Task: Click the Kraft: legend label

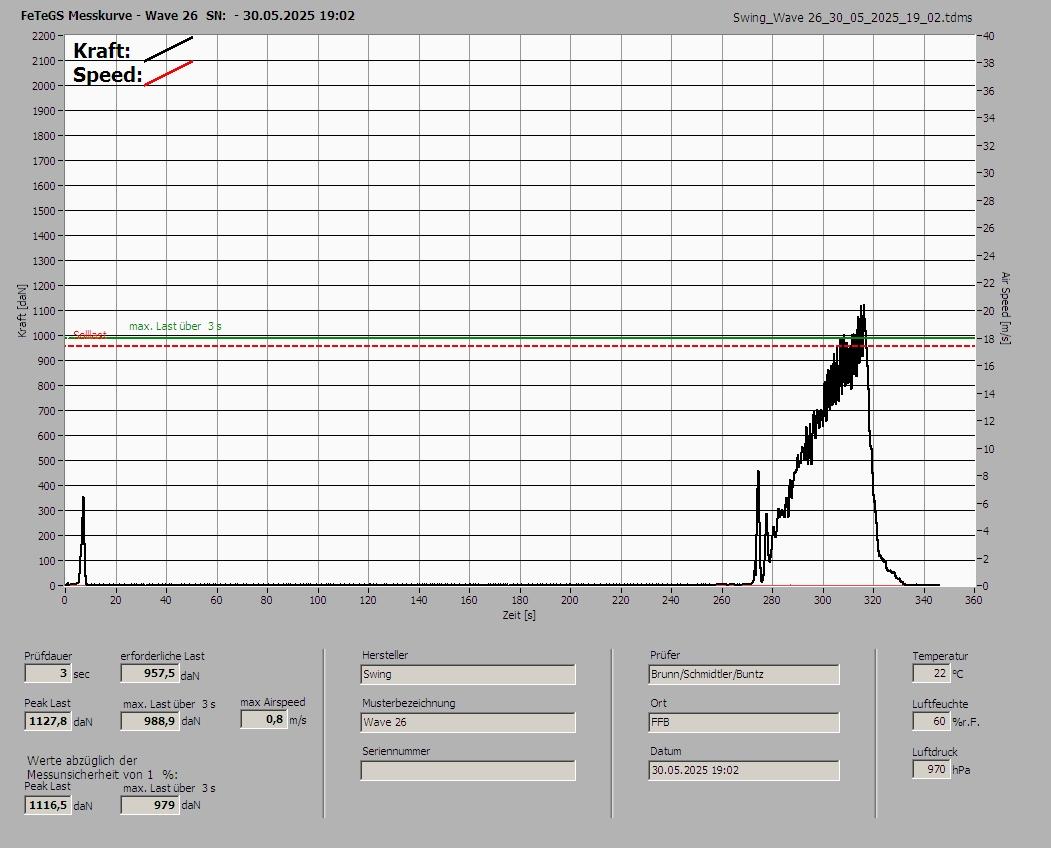Action: (x=101, y=50)
